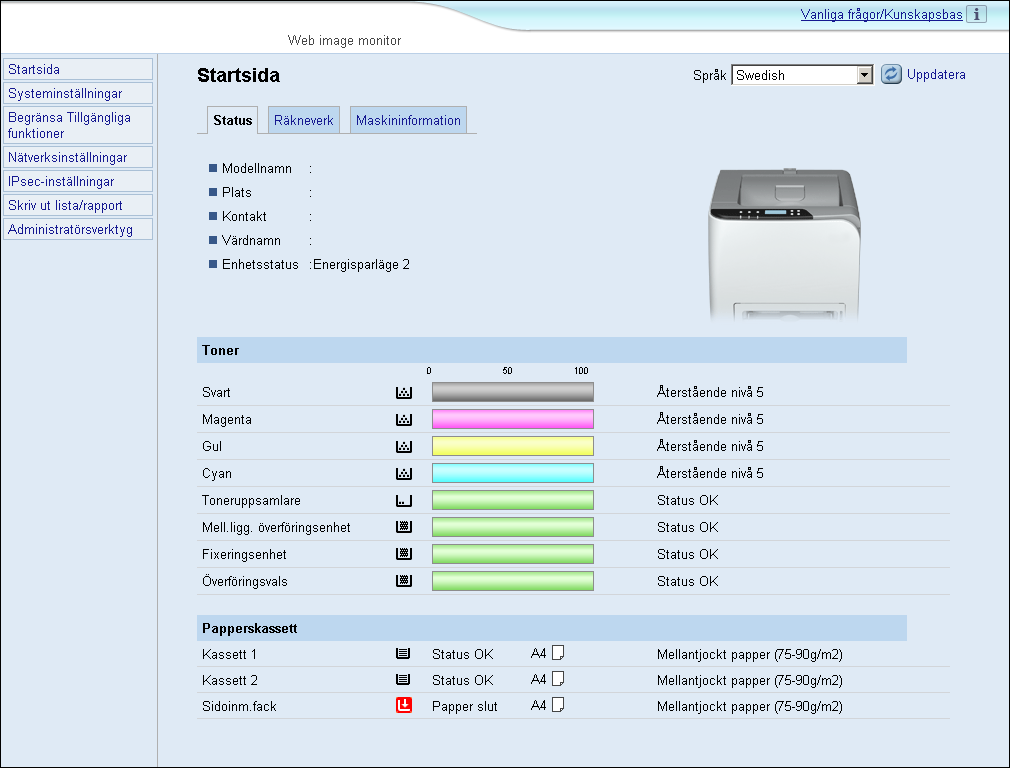Image resolution: width=1010 pixels, height=768 pixels.
Task: Click the red Sidoinm.fack paper-out icon
Action: (x=404, y=706)
